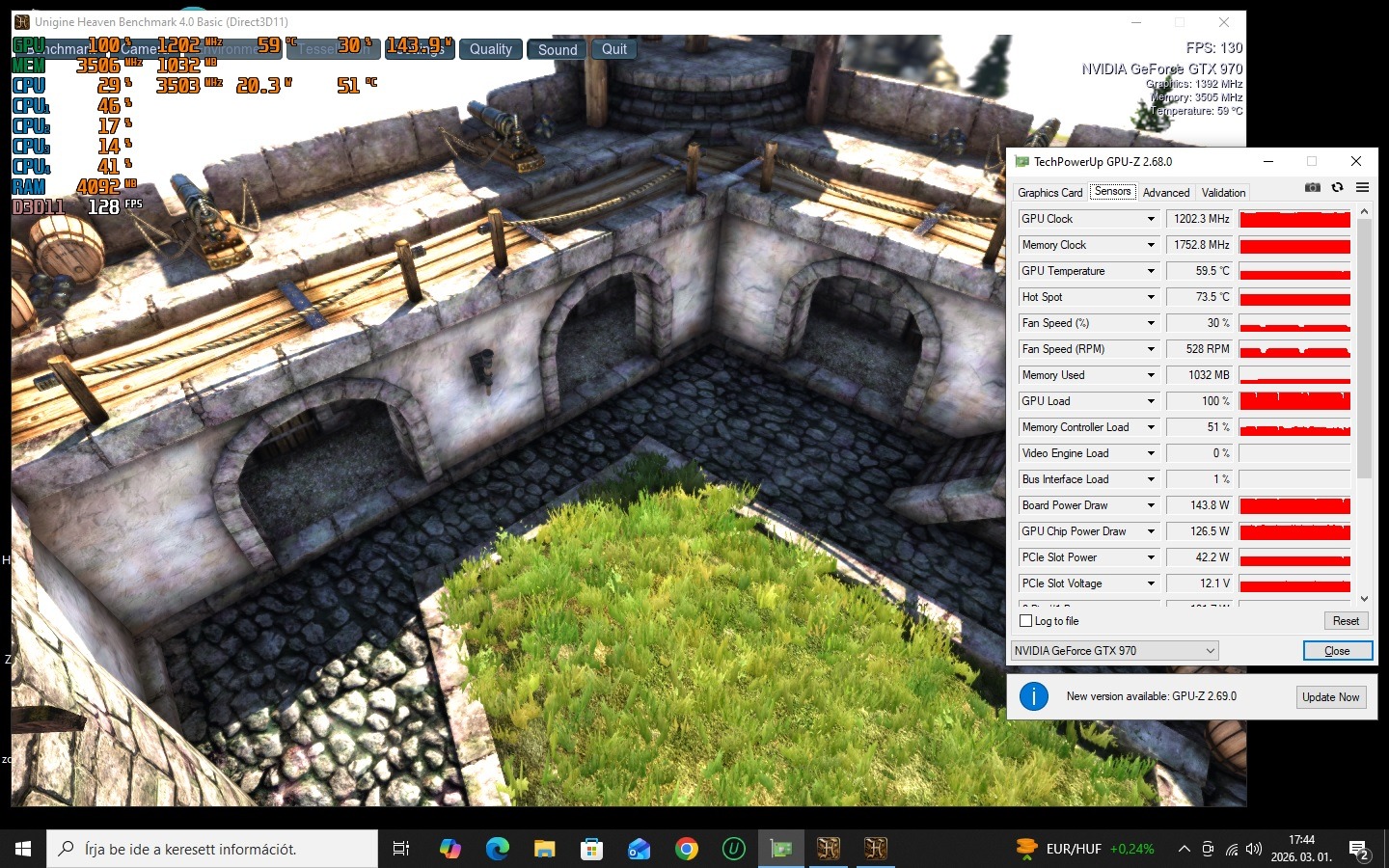Click the GPU Clock red history graph
Screen dimensions: 1389x868
[1294, 219]
